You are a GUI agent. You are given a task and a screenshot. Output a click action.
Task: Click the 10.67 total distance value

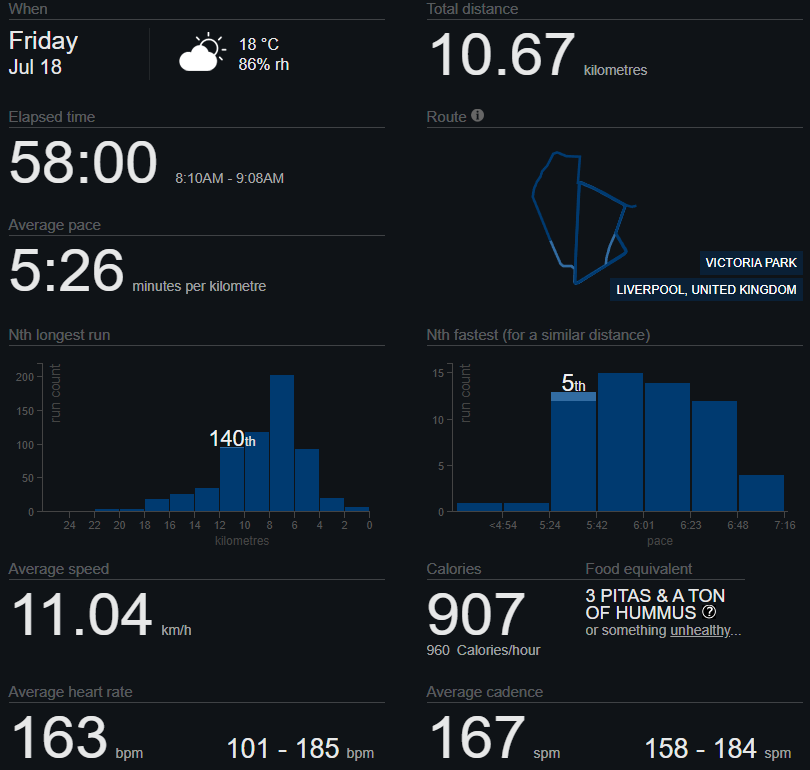(502, 56)
